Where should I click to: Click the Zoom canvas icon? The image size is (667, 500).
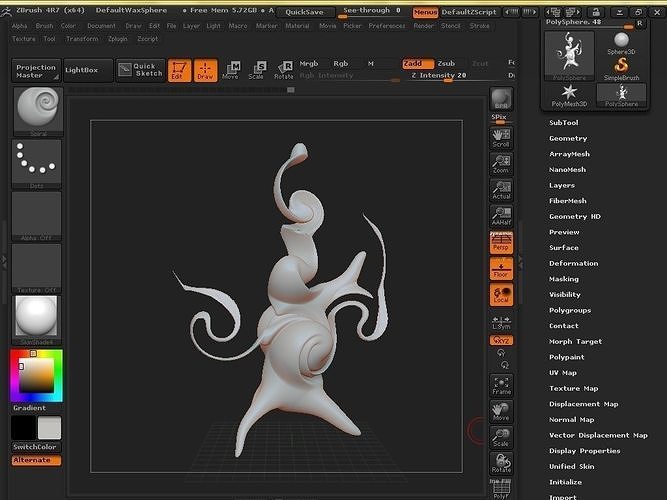pos(501,164)
